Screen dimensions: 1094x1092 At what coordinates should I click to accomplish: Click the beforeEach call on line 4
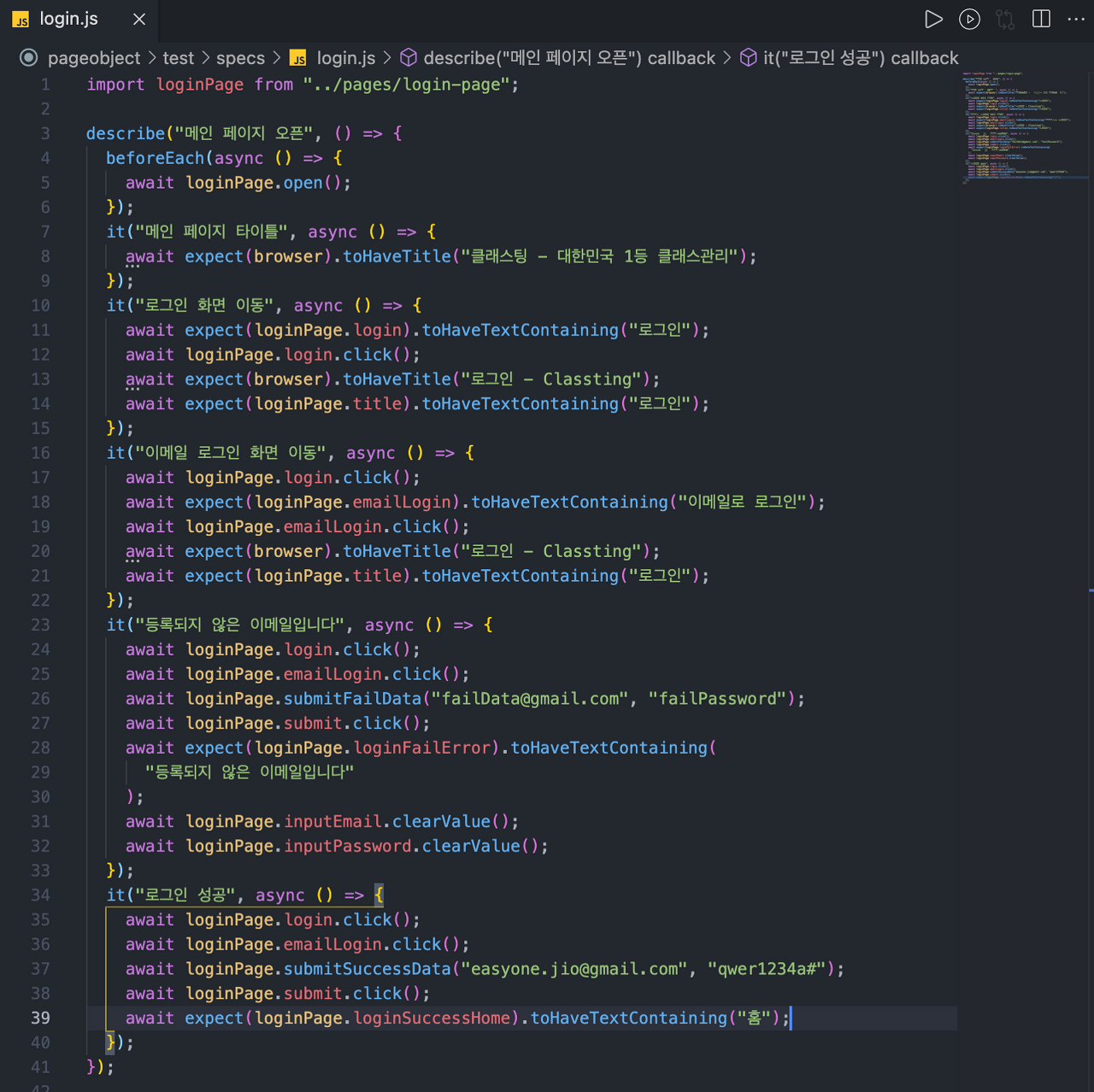[x=156, y=158]
